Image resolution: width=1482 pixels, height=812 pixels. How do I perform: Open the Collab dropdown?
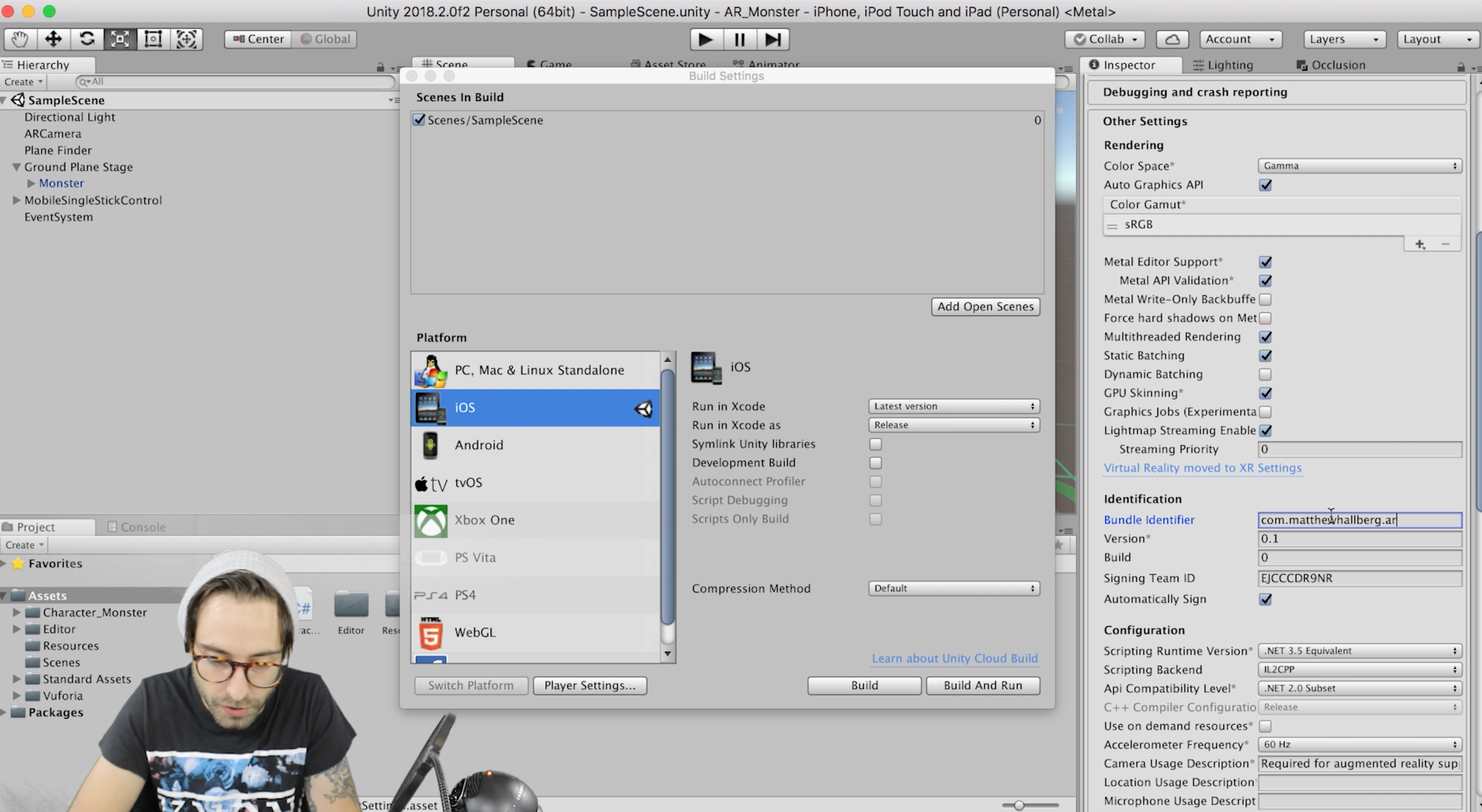pos(1105,39)
